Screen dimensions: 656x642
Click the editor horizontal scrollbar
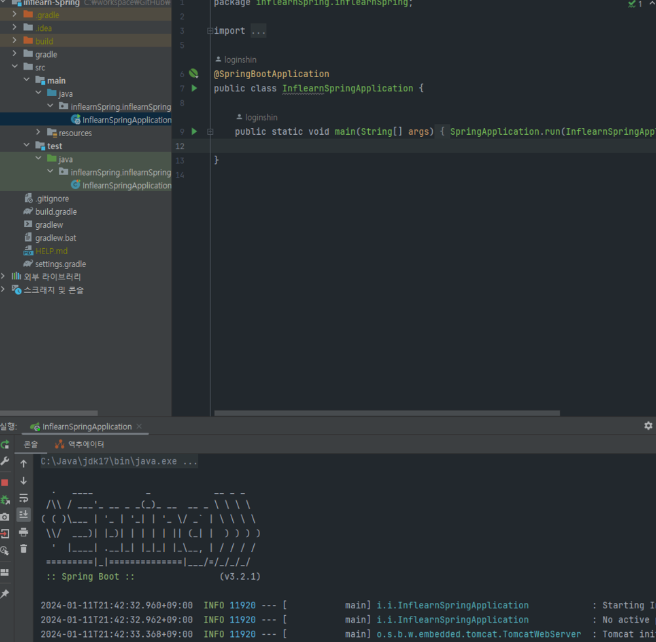click(x=387, y=413)
